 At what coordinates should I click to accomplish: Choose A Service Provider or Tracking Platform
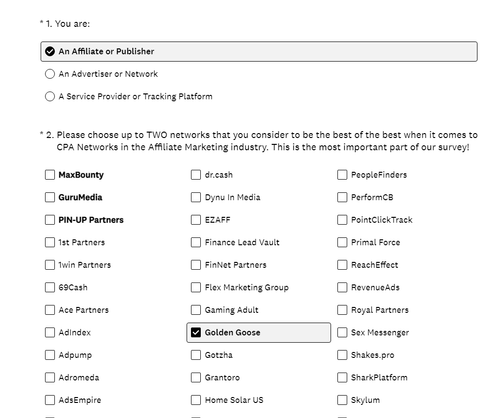point(50,96)
